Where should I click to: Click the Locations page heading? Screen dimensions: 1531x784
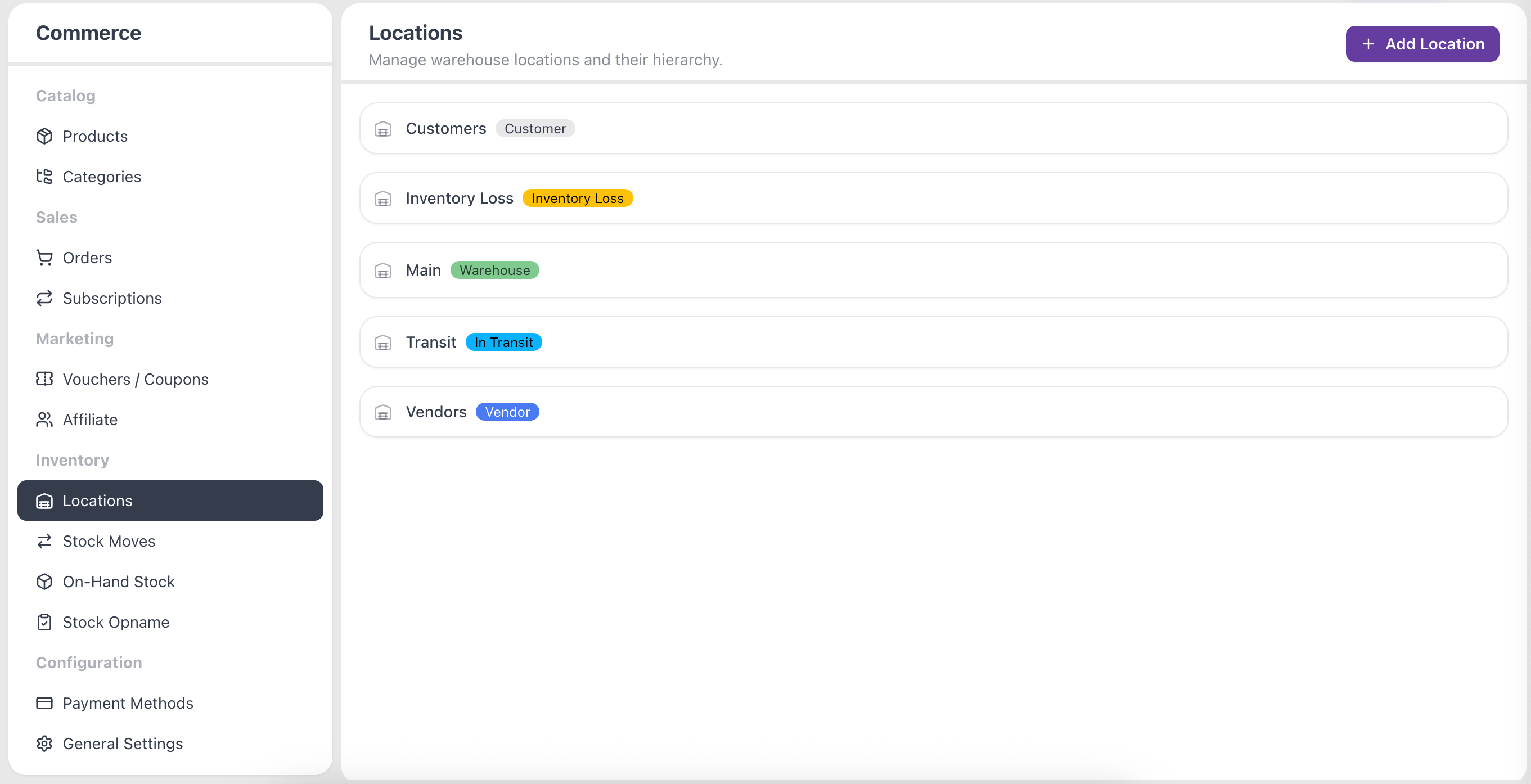[x=416, y=33]
